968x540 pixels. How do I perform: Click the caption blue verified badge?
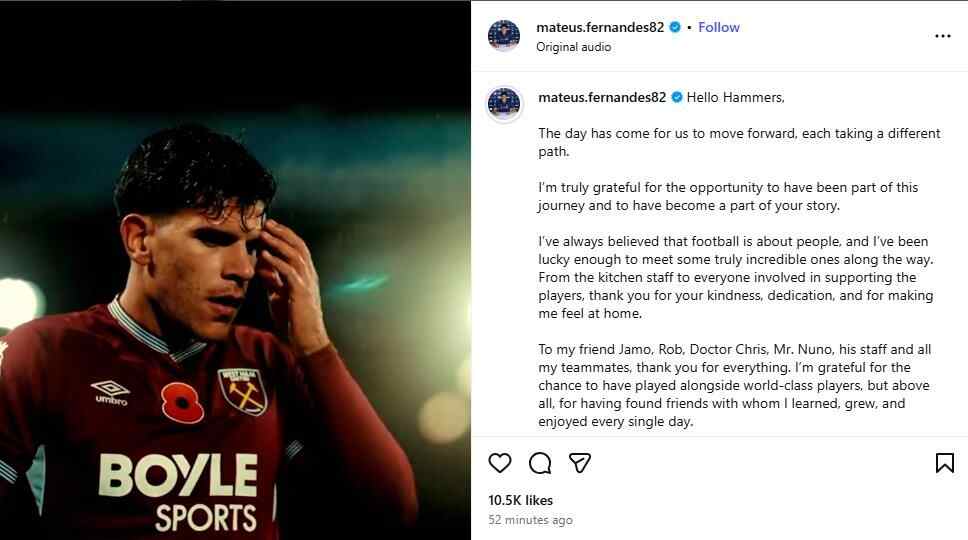coord(677,98)
